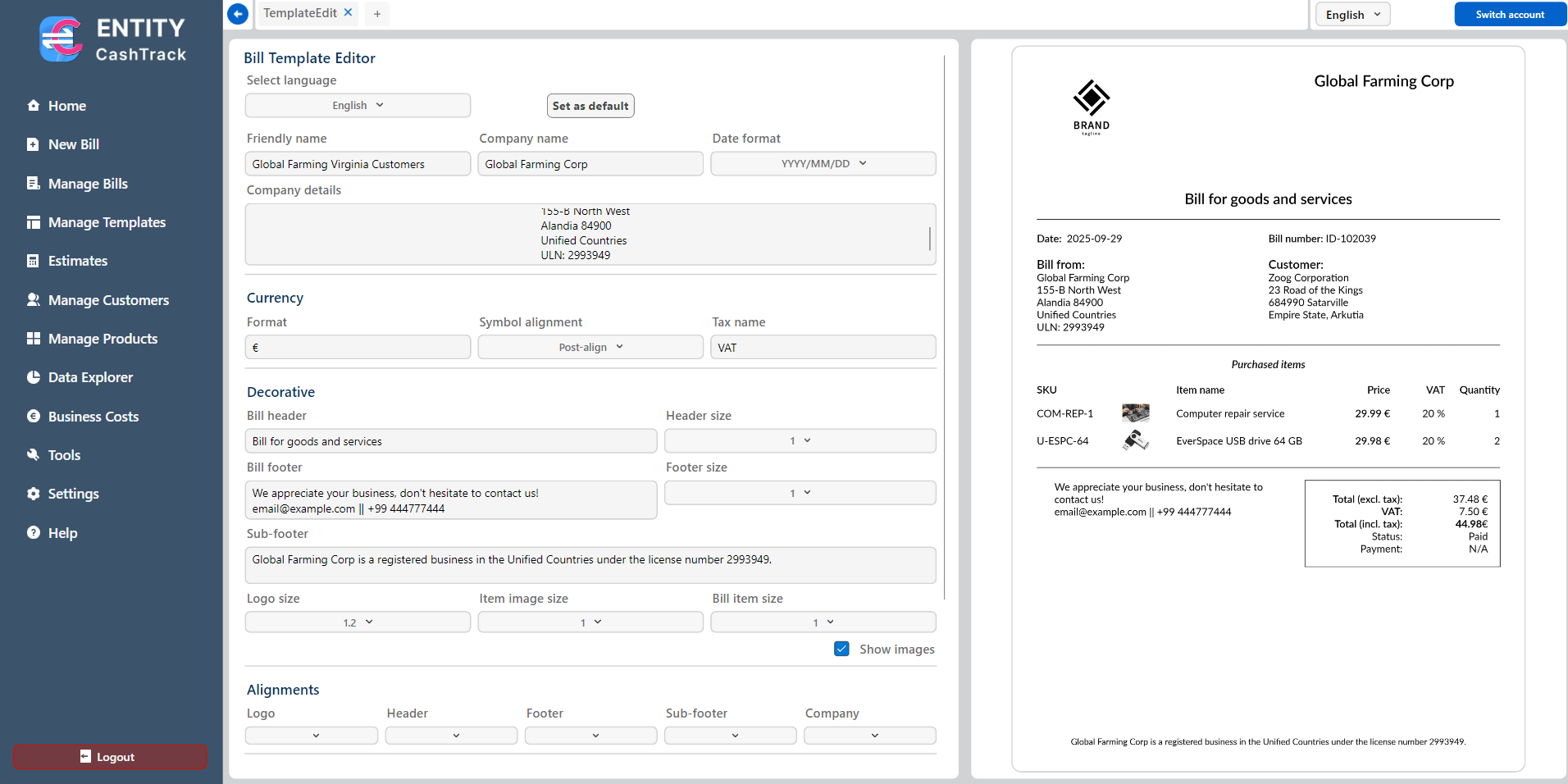Image resolution: width=1568 pixels, height=784 pixels.
Task: Click the Settings gear icon
Action: coord(34,494)
